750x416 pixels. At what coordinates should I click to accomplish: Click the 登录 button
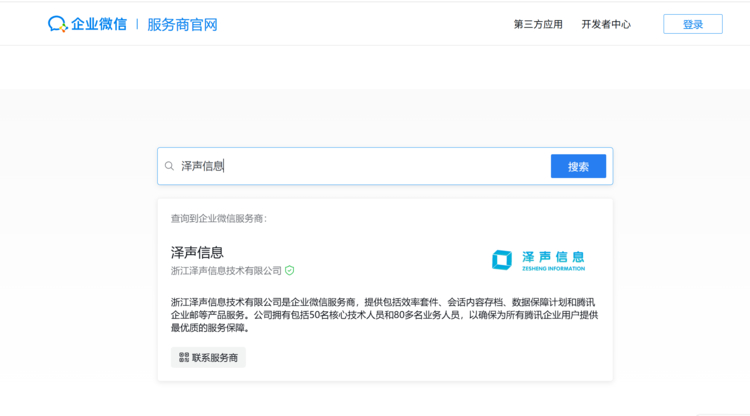click(693, 24)
